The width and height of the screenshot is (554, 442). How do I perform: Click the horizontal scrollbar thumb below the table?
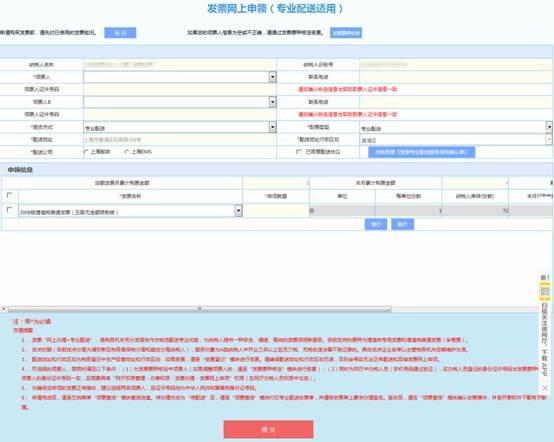[200, 309]
